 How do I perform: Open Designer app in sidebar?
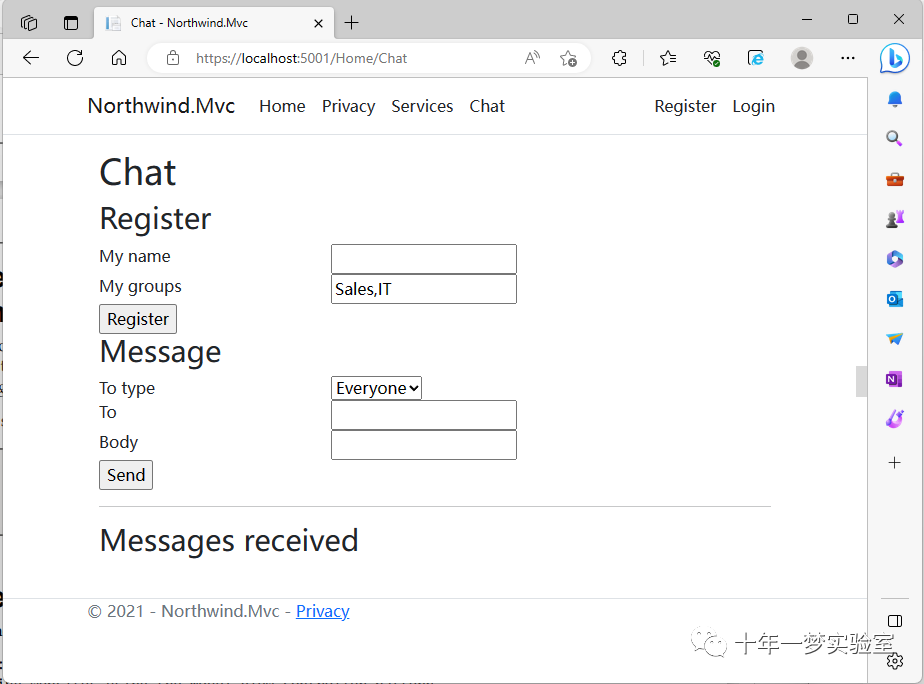(x=895, y=419)
